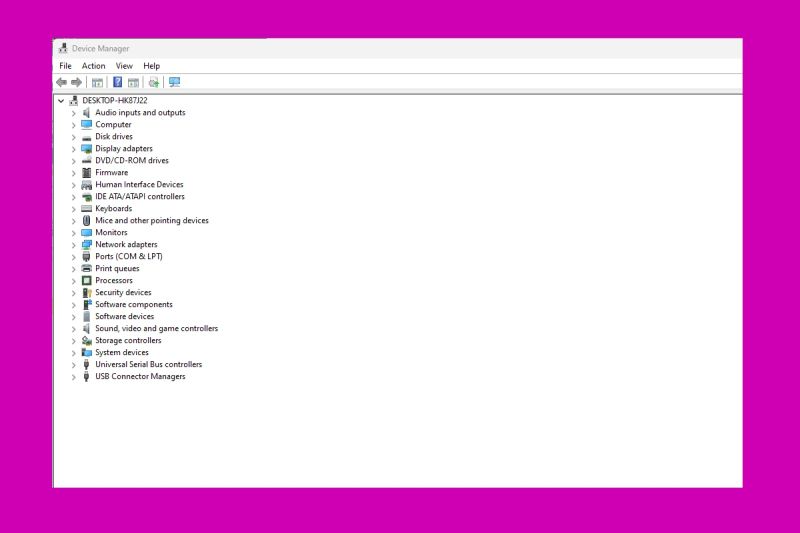Select the Monitors label
This screenshot has width=800, height=533.
[111, 233]
